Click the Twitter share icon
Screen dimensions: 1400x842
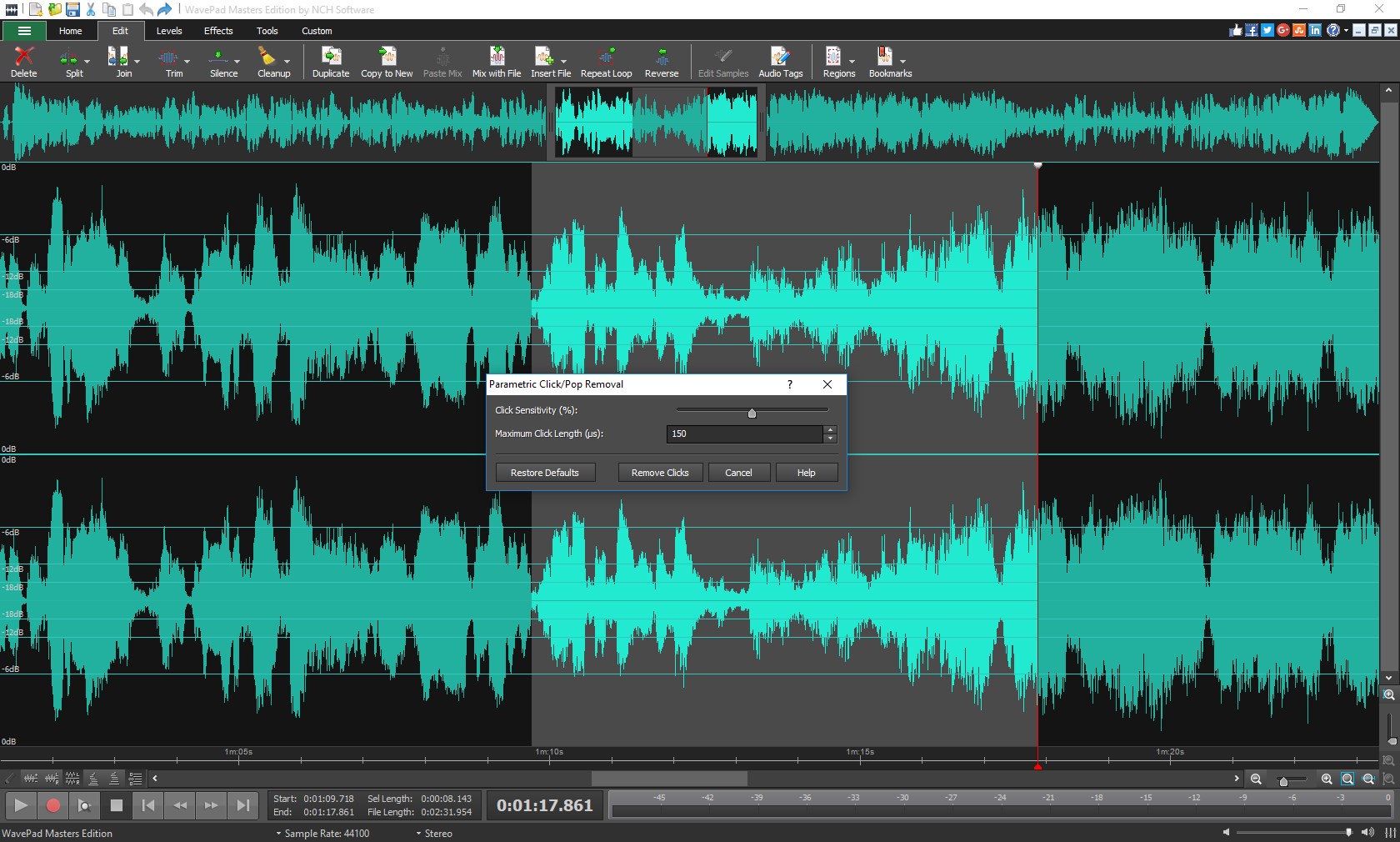click(x=1267, y=31)
